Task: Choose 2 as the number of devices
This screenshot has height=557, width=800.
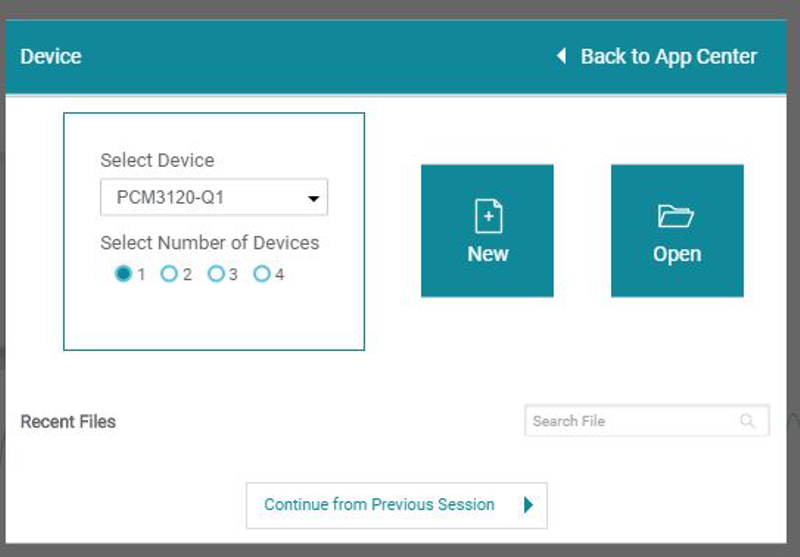Action: tap(169, 274)
